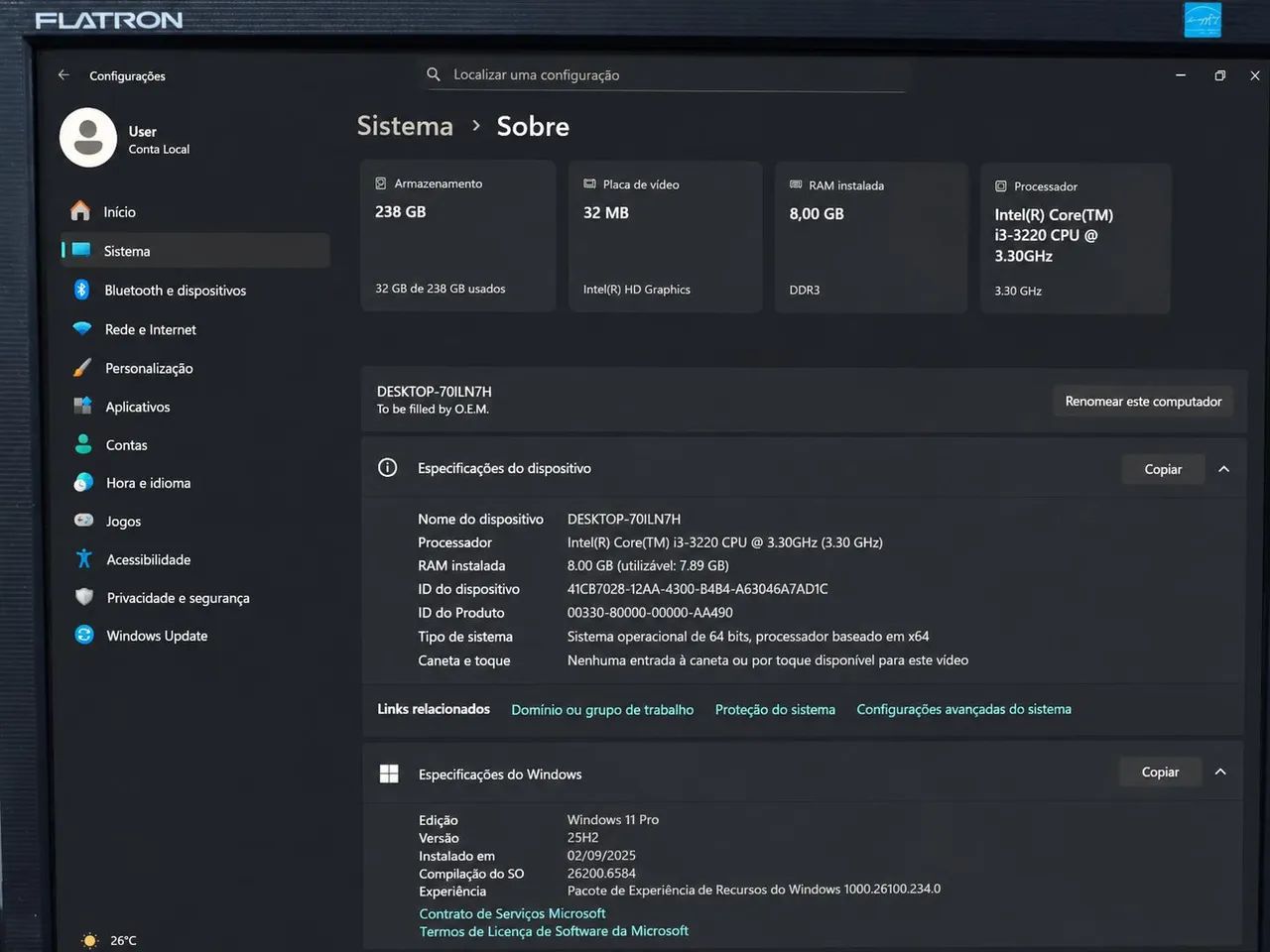Click the Privacidade e segurança shield icon
Screen dimensions: 1270x952
[x=84, y=597]
